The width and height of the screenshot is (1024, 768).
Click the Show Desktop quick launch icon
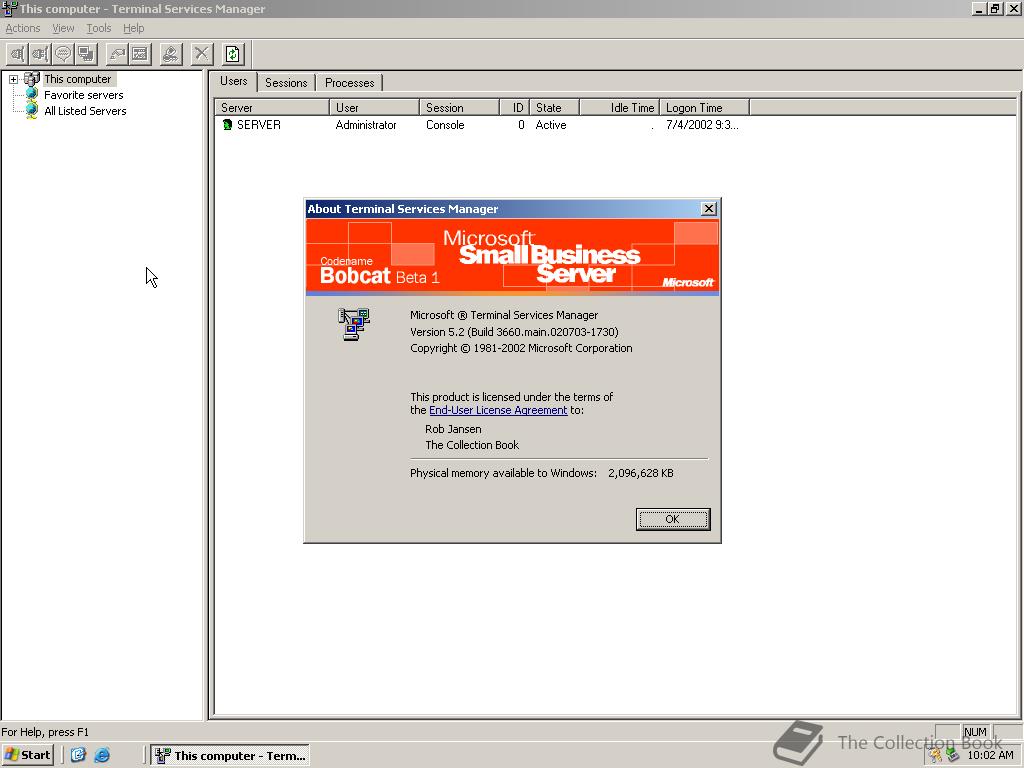(x=78, y=755)
